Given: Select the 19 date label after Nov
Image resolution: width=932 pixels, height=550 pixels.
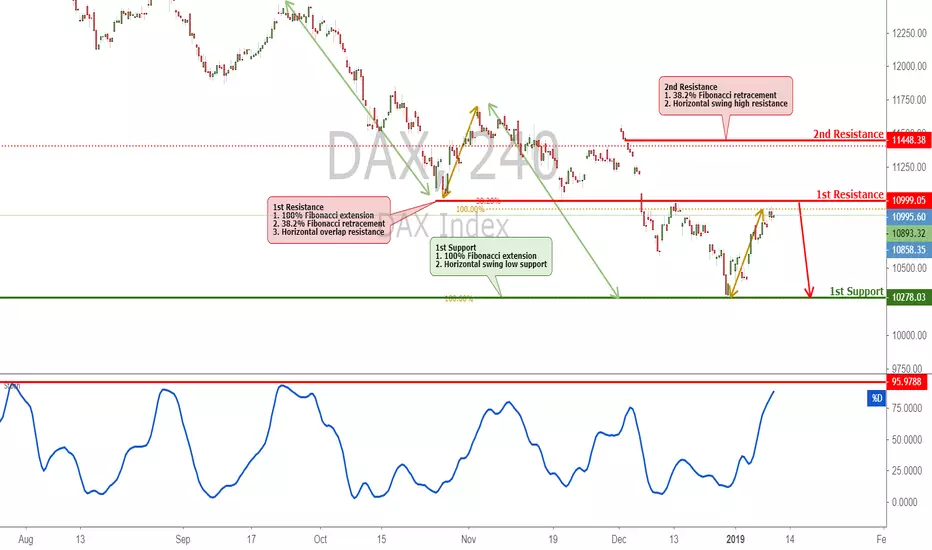Looking at the screenshot, I should pyautogui.click(x=553, y=539).
